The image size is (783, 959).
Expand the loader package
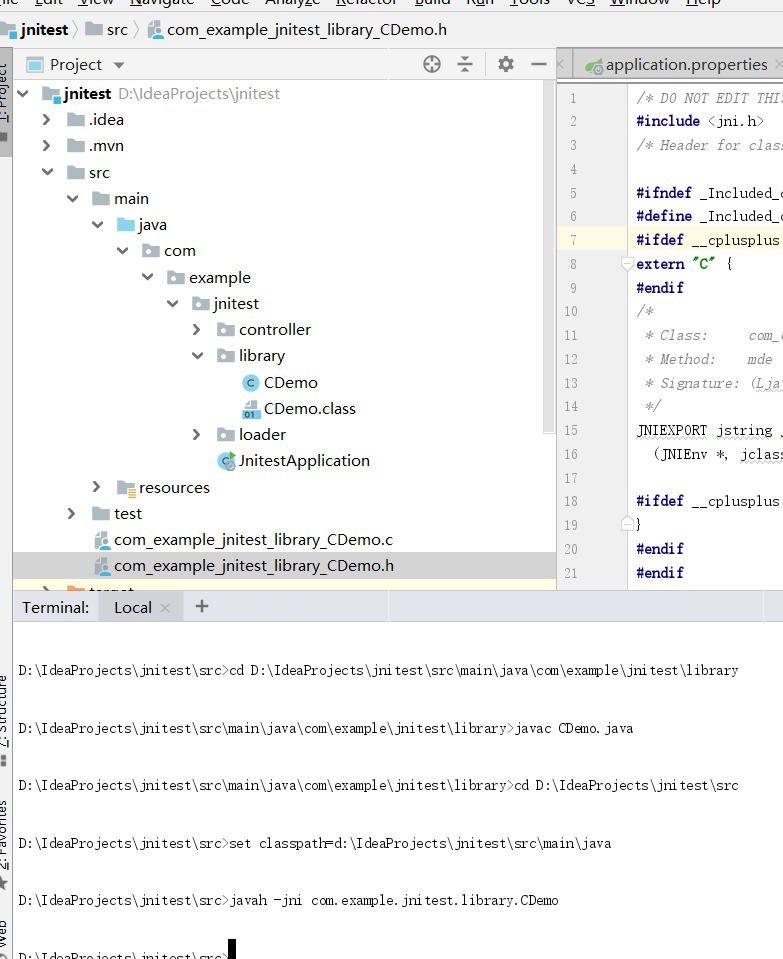196,434
